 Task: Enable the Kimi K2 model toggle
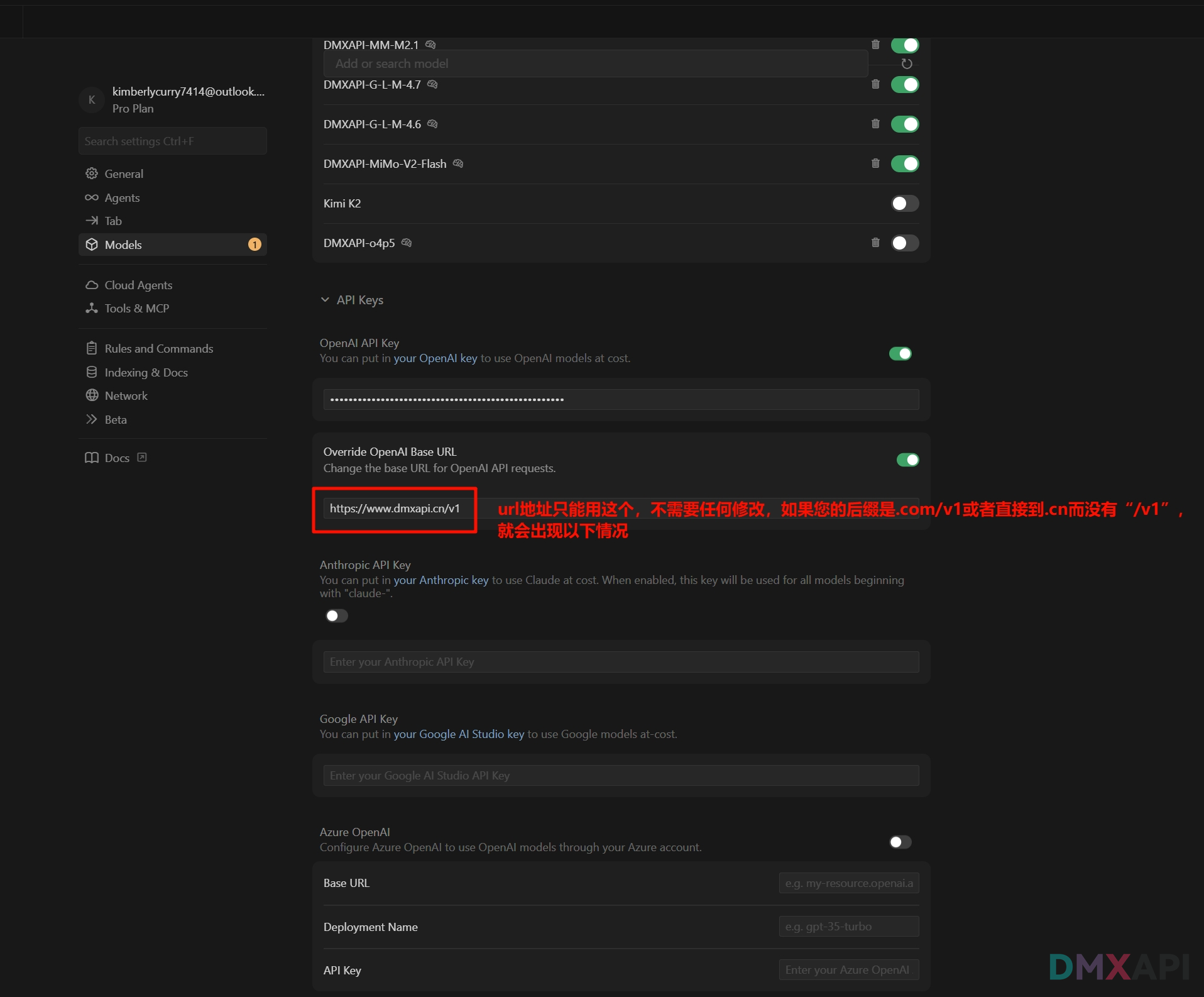click(x=904, y=204)
